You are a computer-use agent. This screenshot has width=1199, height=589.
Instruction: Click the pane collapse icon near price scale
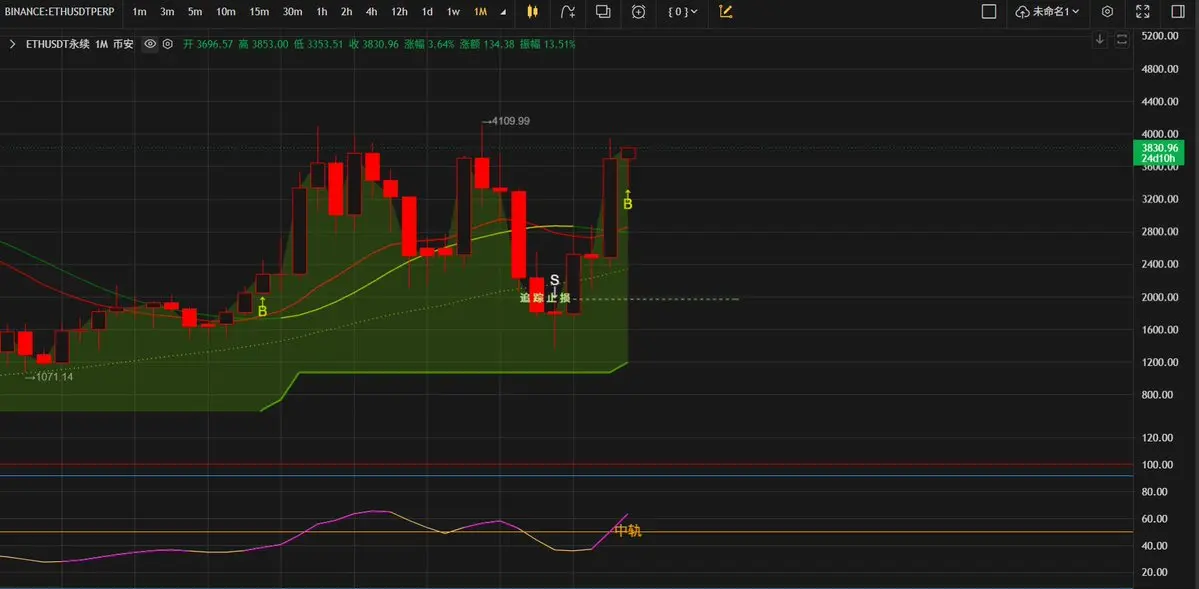pos(1122,39)
